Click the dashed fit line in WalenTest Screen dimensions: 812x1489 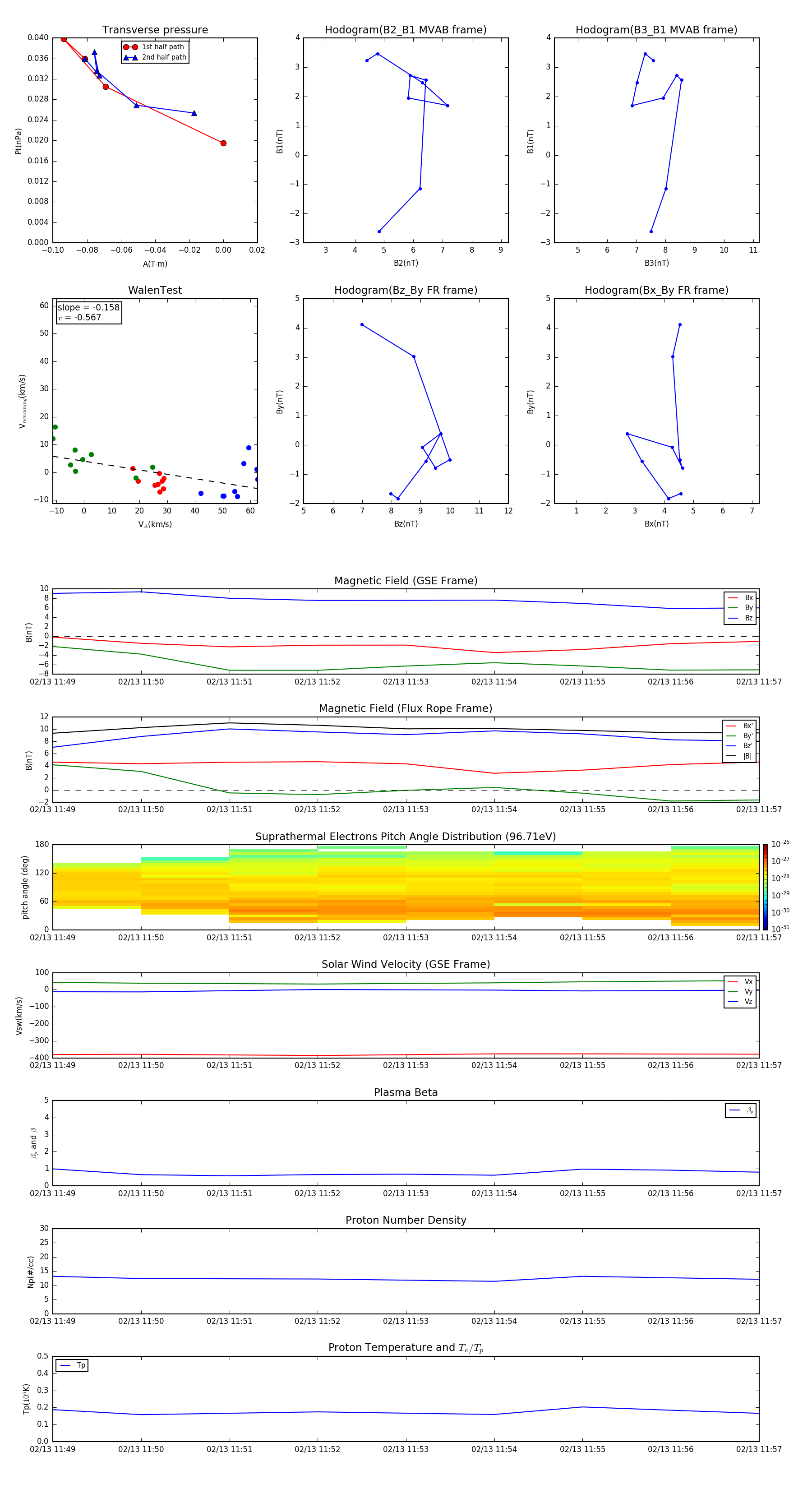[155, 472]
